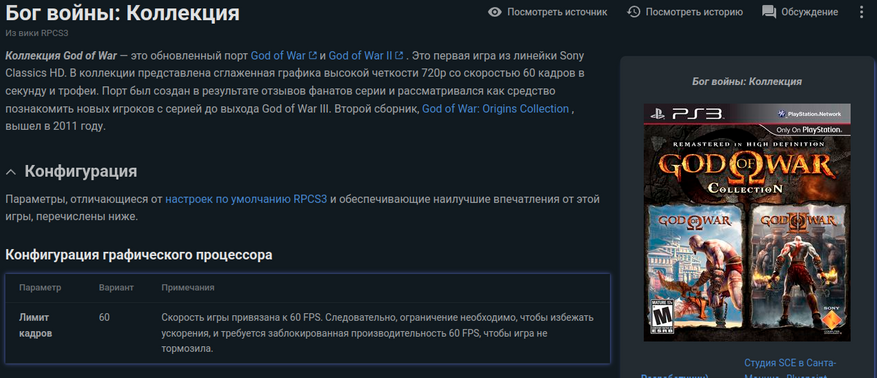Click the eye icon for view source
The width and height of the screenshot is (877, 378).
[x=494, y=12]
